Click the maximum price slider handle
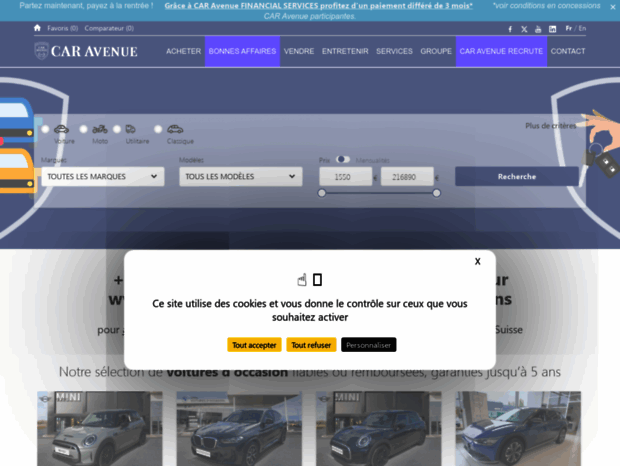The width and height of the screenshot is (620, 466). point(436,193)
